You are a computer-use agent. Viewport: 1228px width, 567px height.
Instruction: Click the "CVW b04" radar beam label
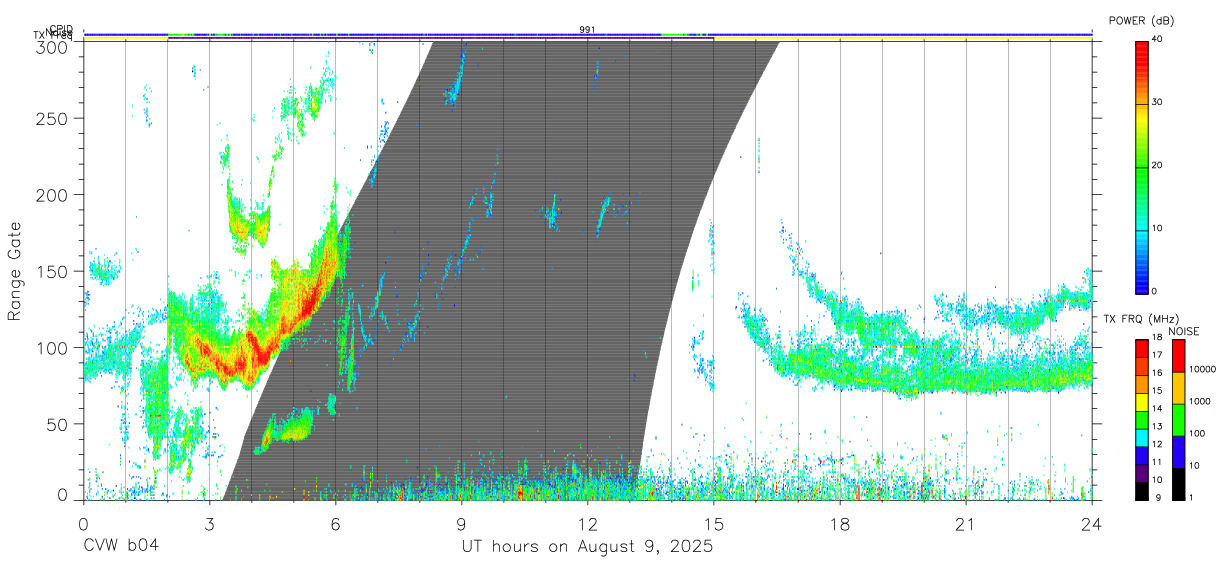click(x=120, y=547)
